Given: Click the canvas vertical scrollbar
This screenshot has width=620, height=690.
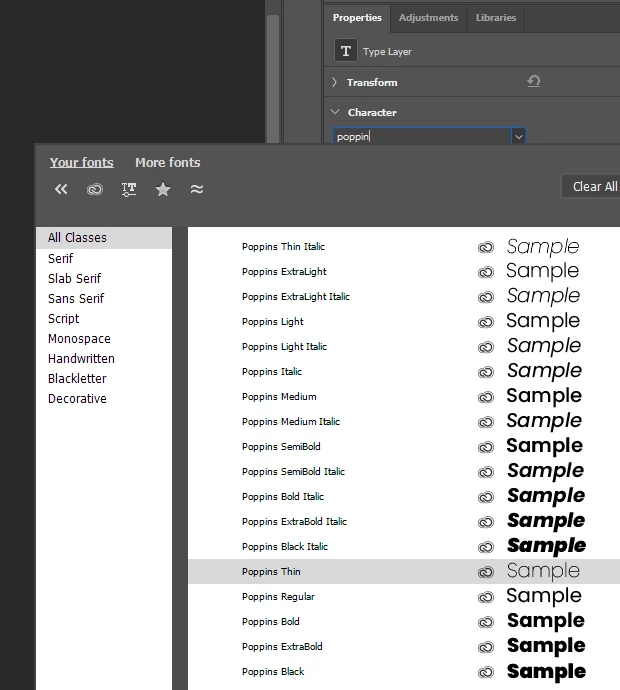Looking at the screenshot, I should (273, 79).
